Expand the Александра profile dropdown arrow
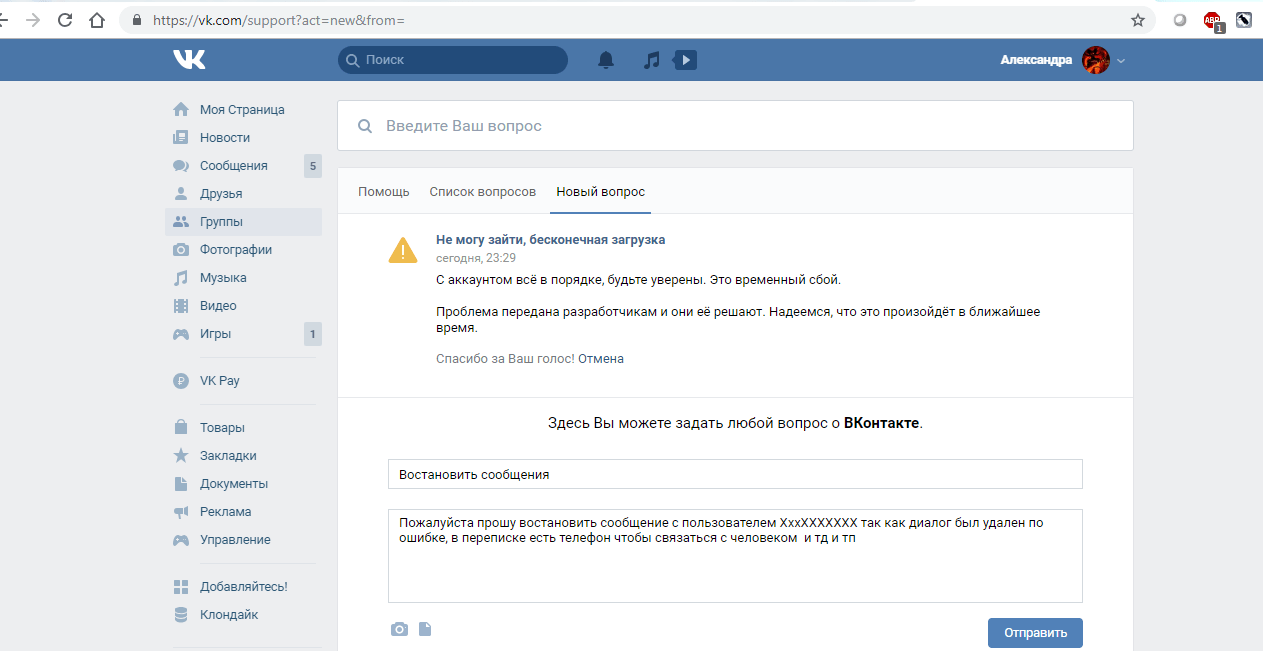Viewport: 1263px width, 651px height. pyautogui.click(x=1121, y=61)
